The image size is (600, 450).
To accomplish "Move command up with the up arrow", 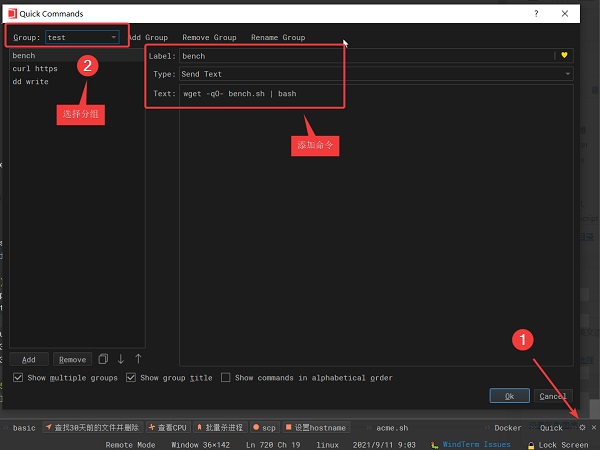I will (x=138, y=359).
